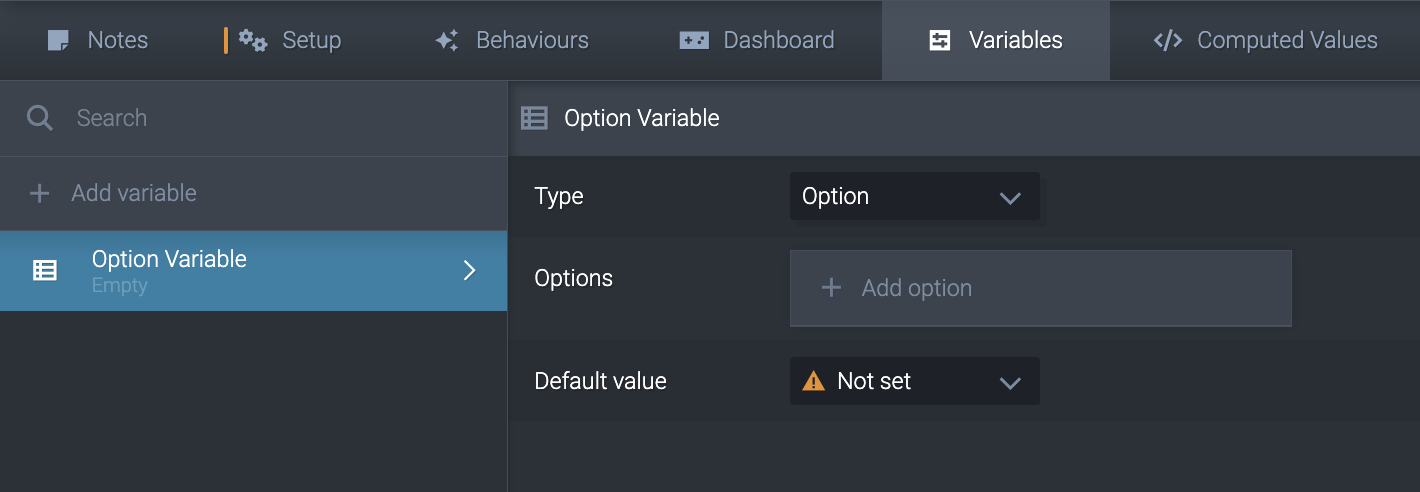The height and width of the screenshot is (492, 1420).
Task: Click the Computed Values code icon
Action: pos(1168,41)
